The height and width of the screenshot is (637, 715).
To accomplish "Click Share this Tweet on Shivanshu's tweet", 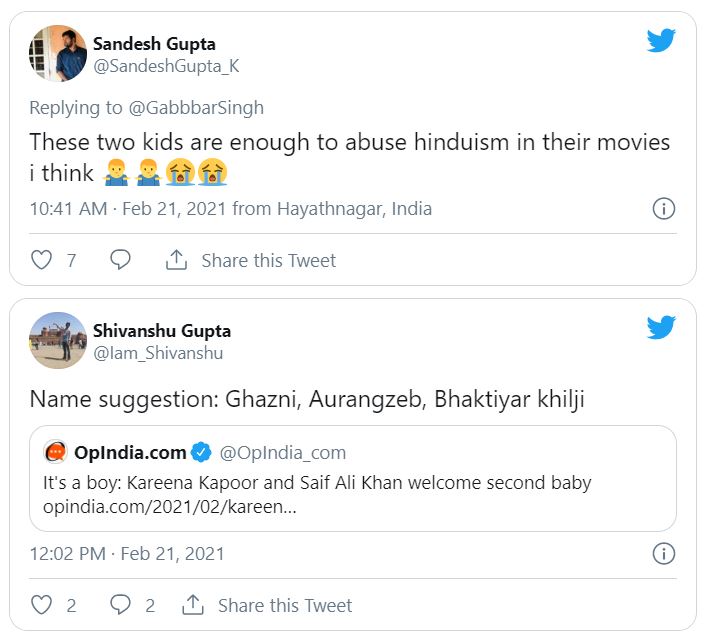I will 285,605.
